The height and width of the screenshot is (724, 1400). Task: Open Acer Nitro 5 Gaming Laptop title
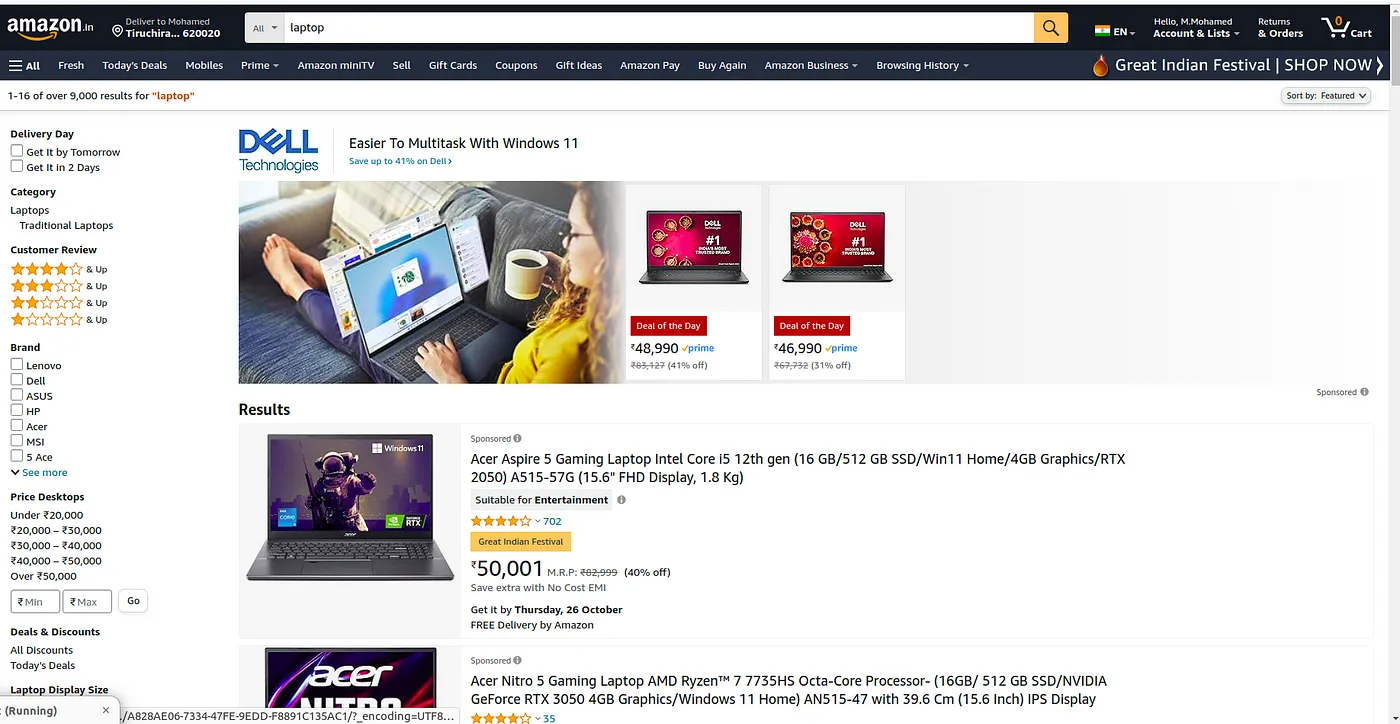coord(788,690)
